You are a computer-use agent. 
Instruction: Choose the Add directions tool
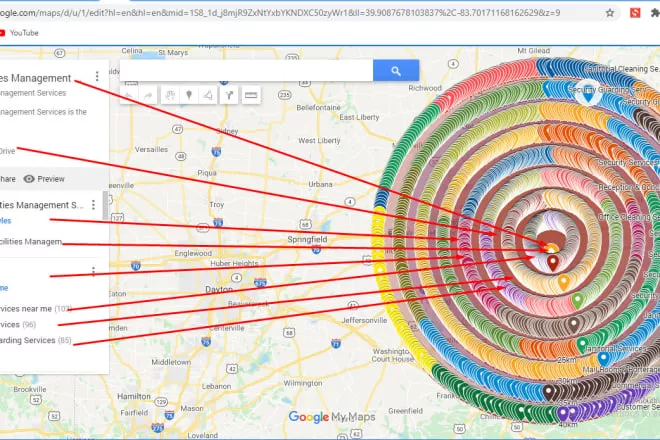pyautogui.click(x=229, y=95)
